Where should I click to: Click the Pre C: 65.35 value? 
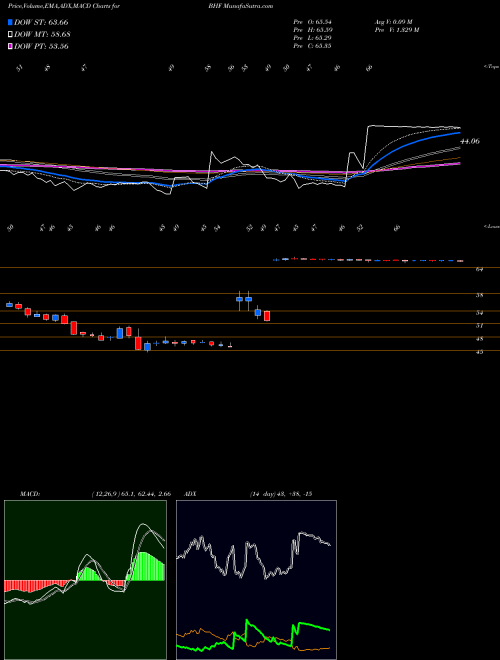[x=313, y=46]
